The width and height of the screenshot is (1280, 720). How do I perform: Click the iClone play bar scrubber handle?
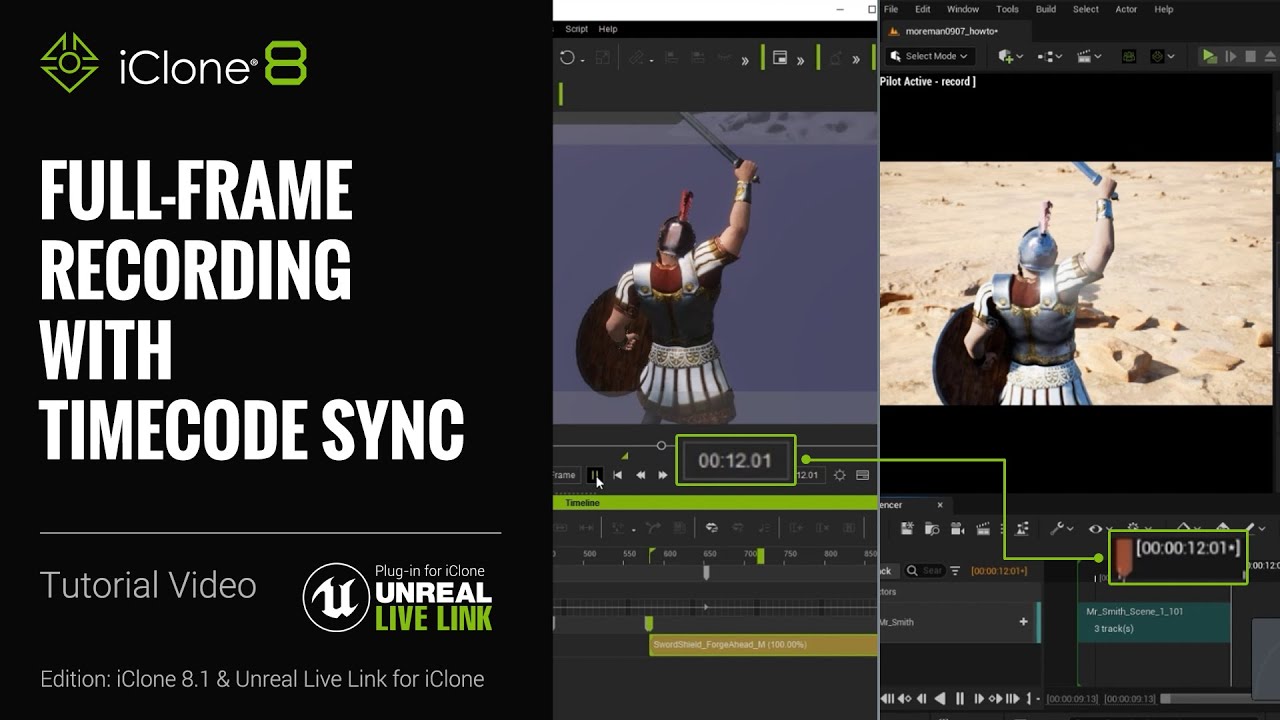661,445
